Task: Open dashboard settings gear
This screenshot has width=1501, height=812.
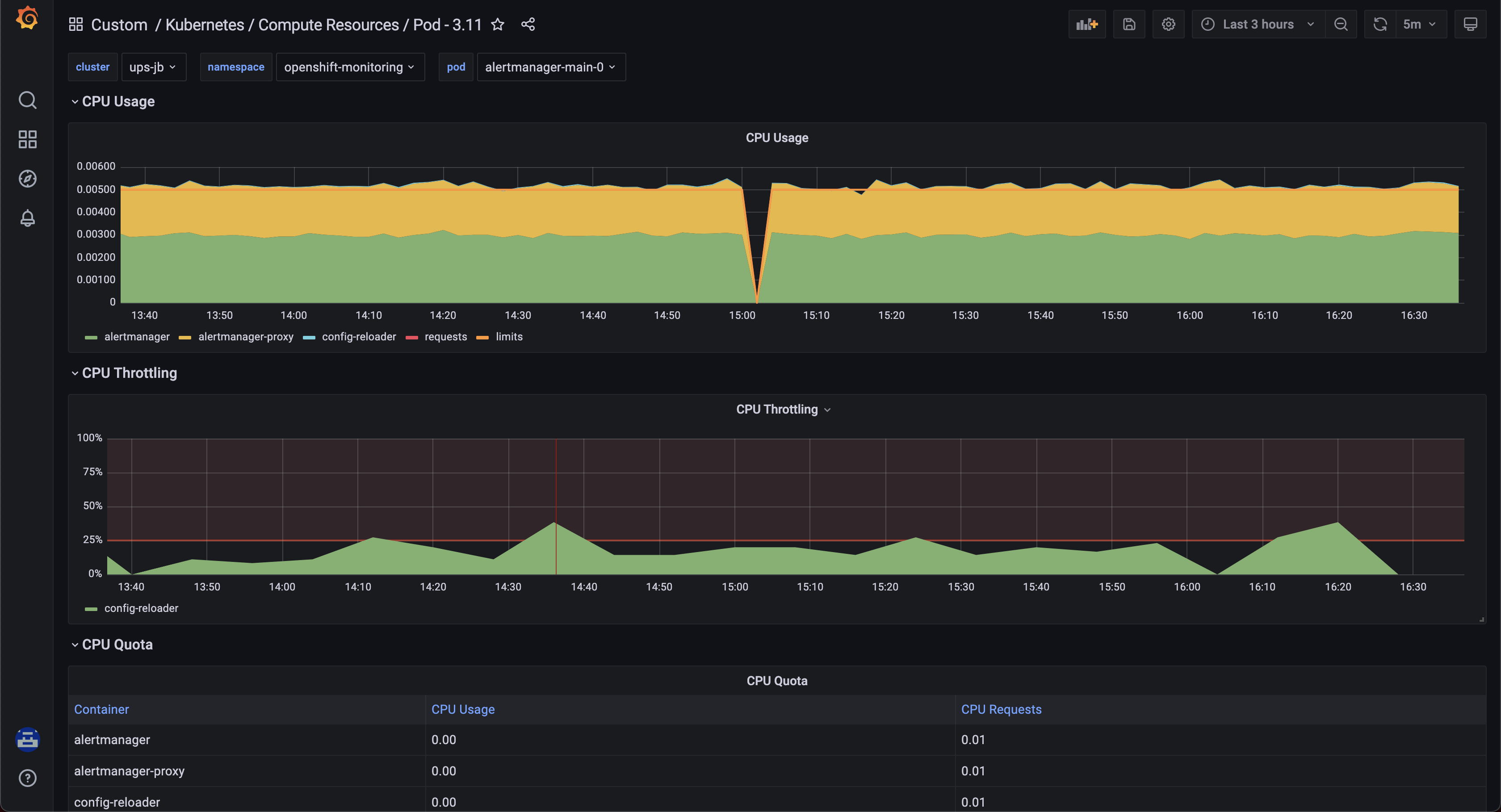Action: coord(1168,25)
